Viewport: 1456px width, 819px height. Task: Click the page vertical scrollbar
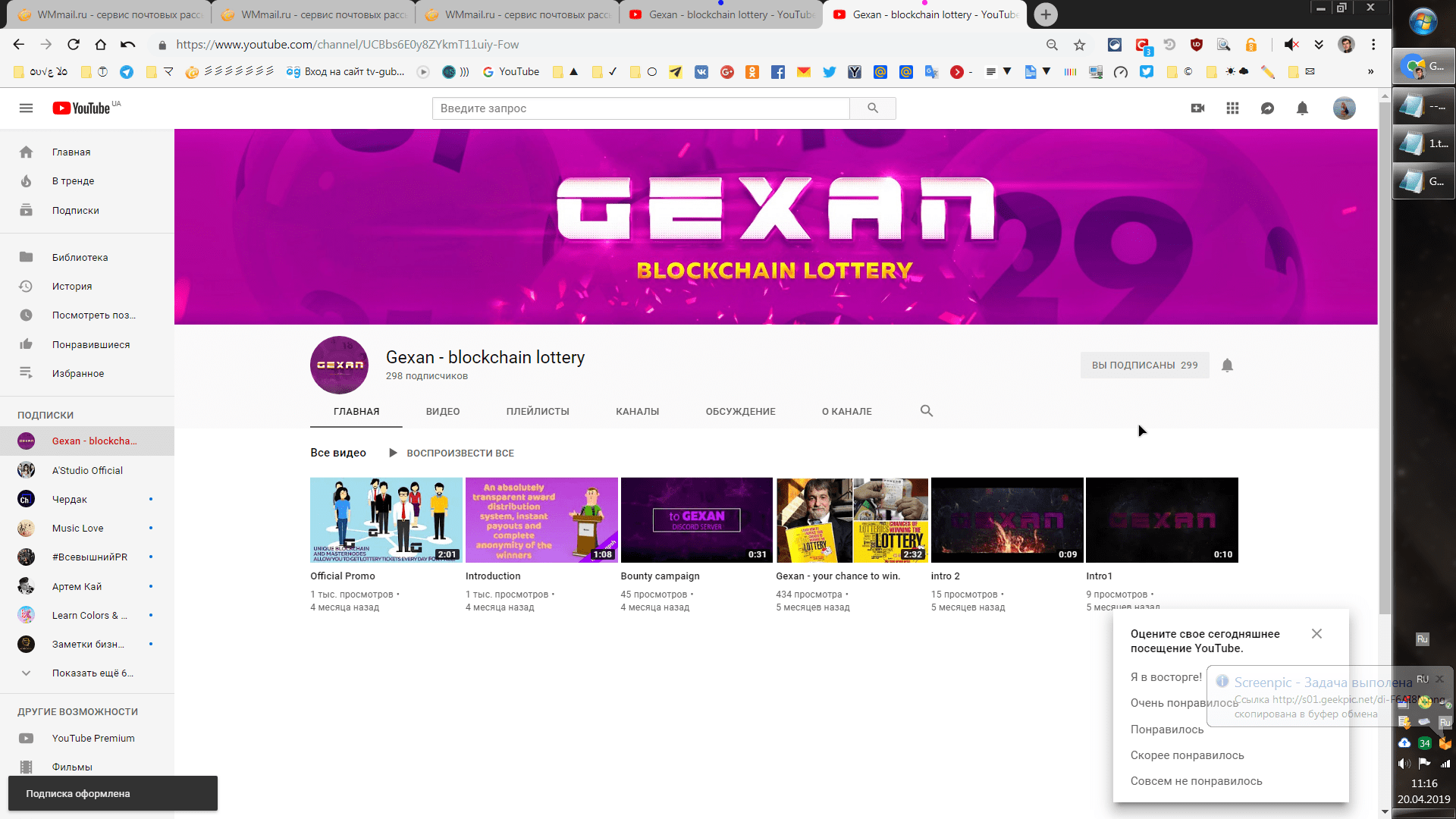(x=1385, y=356)
